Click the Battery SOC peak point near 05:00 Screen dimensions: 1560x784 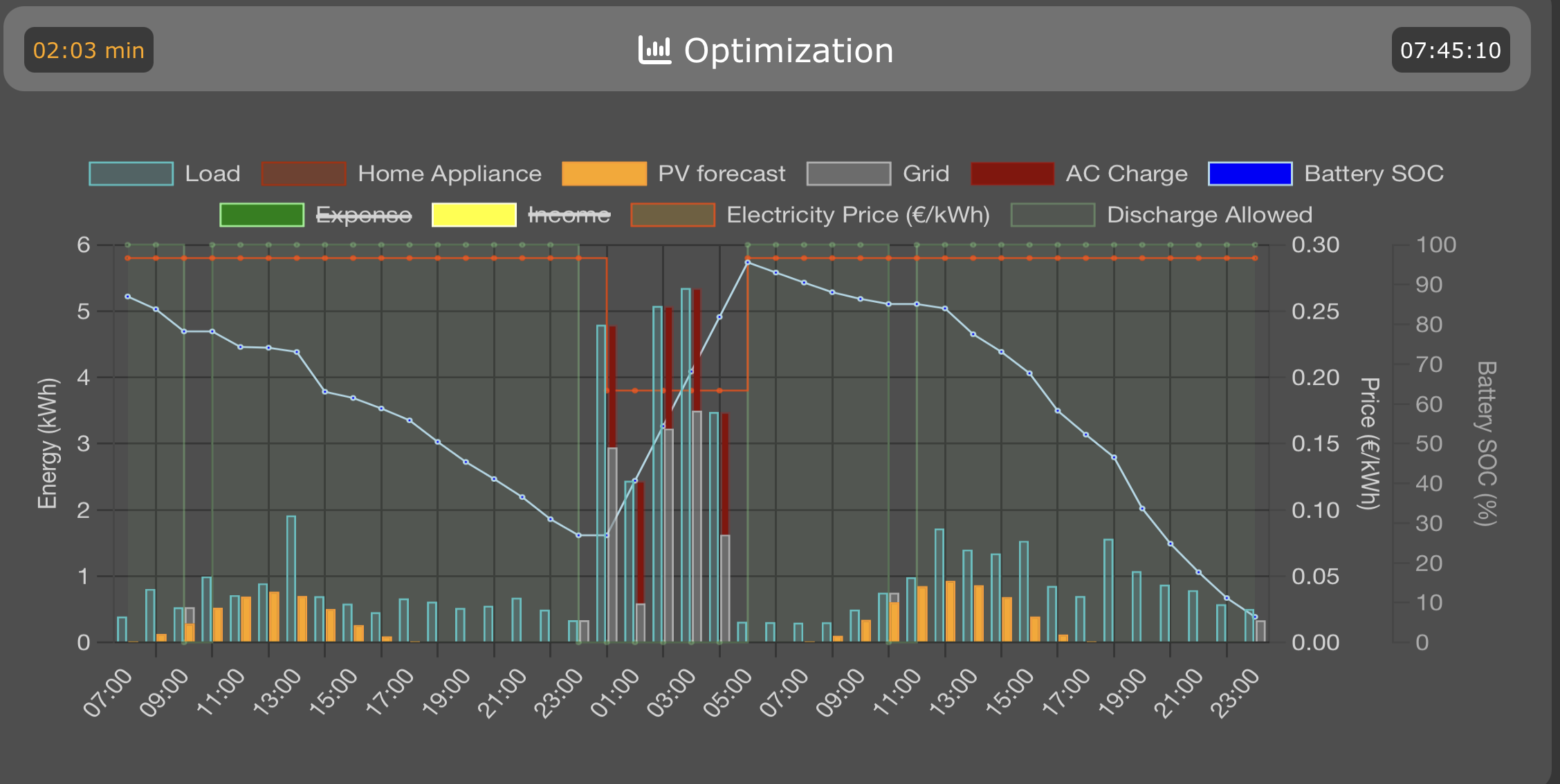coord(747,262)
